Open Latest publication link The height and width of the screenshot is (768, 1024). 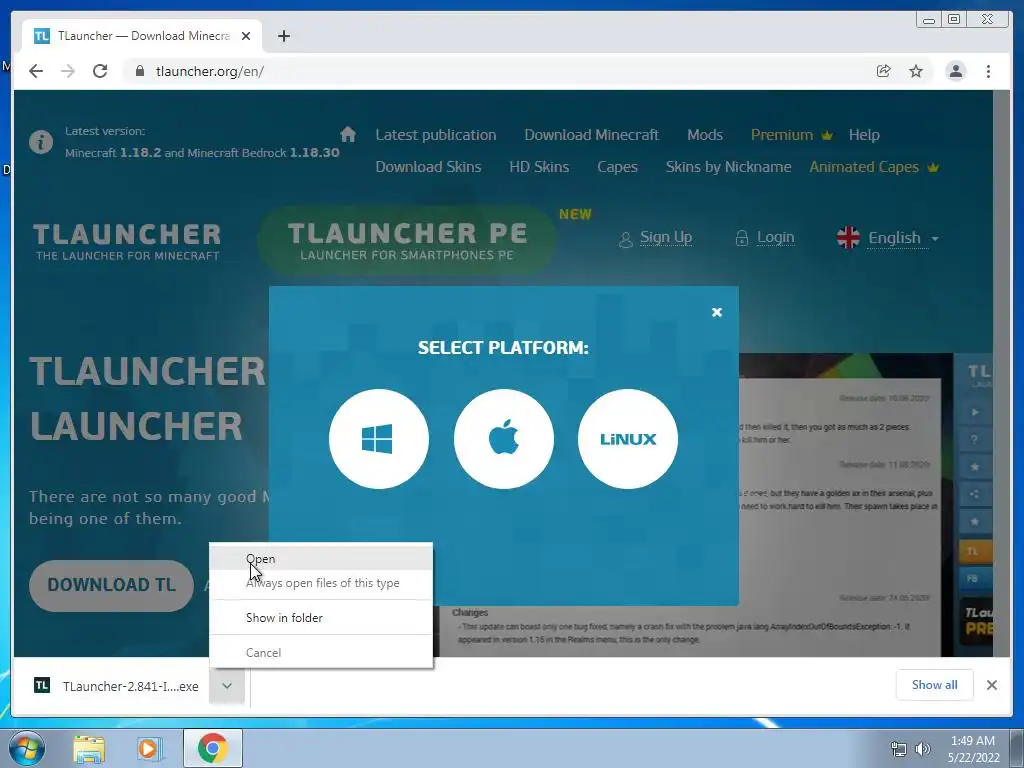pos(436,135)
